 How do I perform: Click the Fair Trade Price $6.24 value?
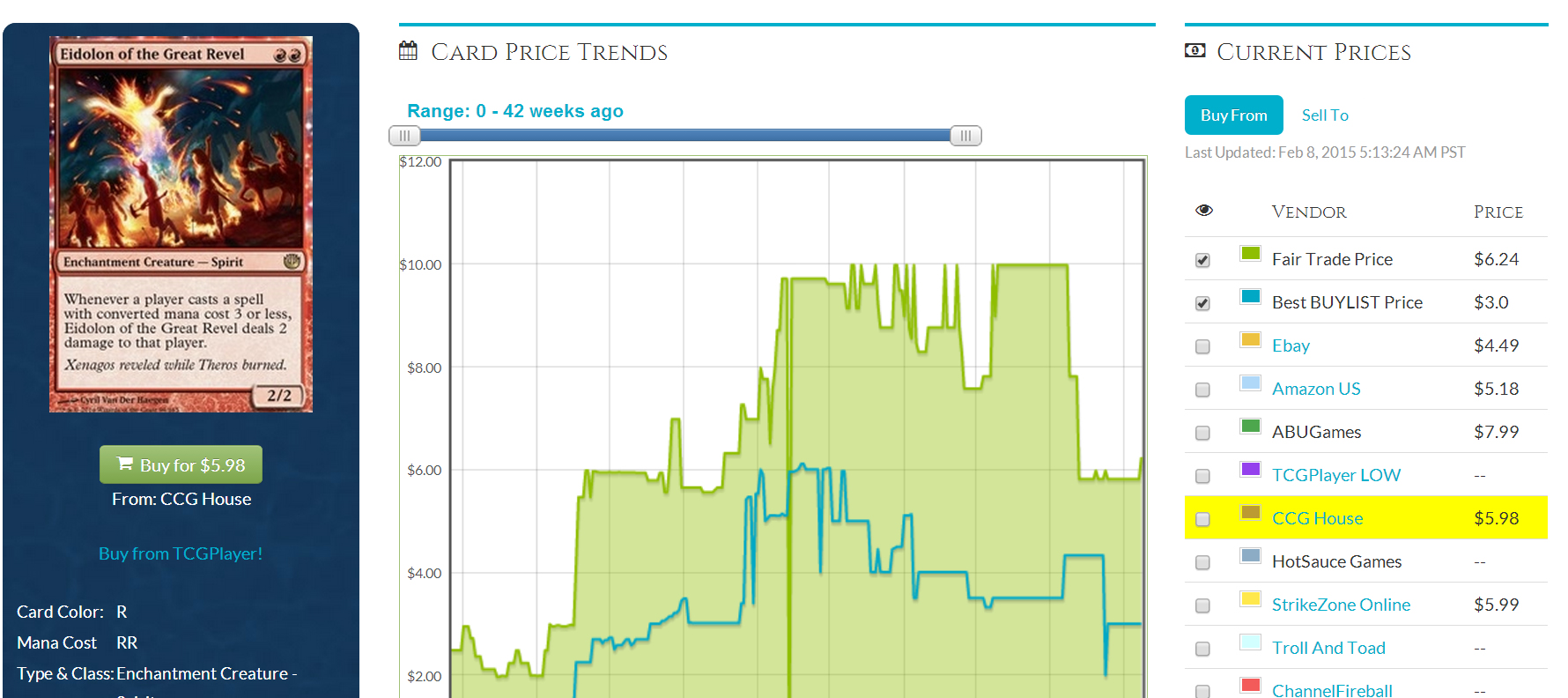pyautogui.click(x=1496, y=259)
